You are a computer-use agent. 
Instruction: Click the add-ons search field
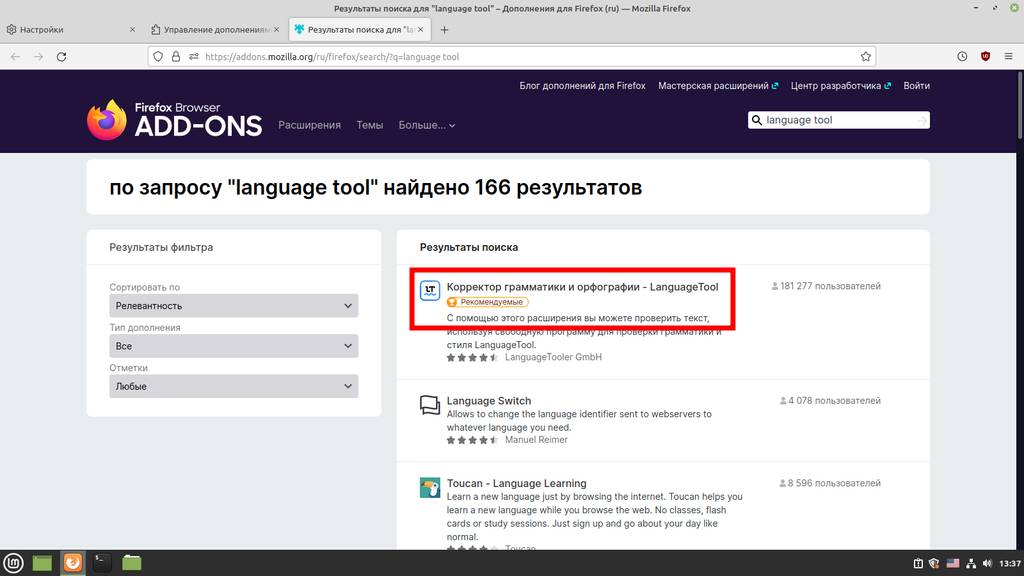tap(836, 120)
